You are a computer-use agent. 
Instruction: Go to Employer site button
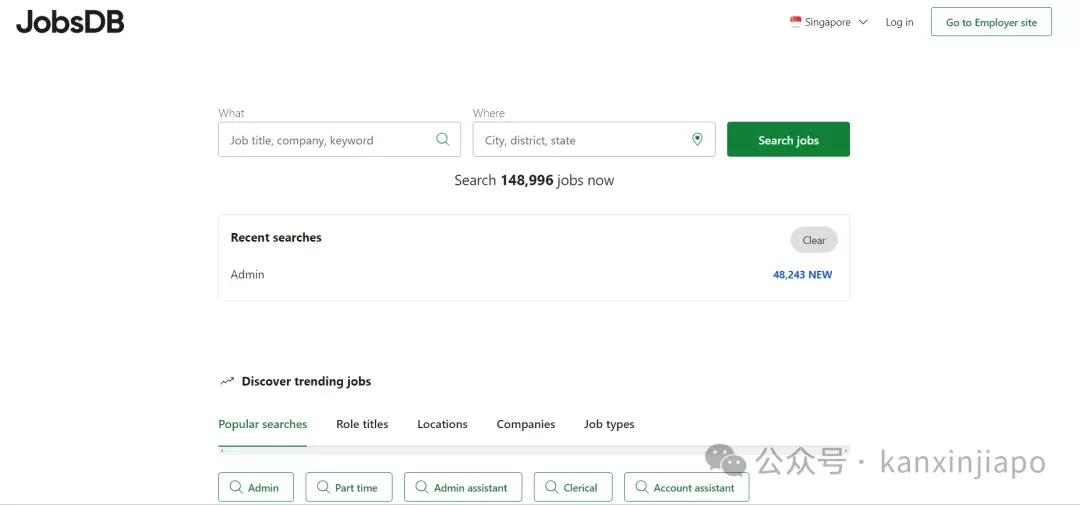tap(991, 22)
